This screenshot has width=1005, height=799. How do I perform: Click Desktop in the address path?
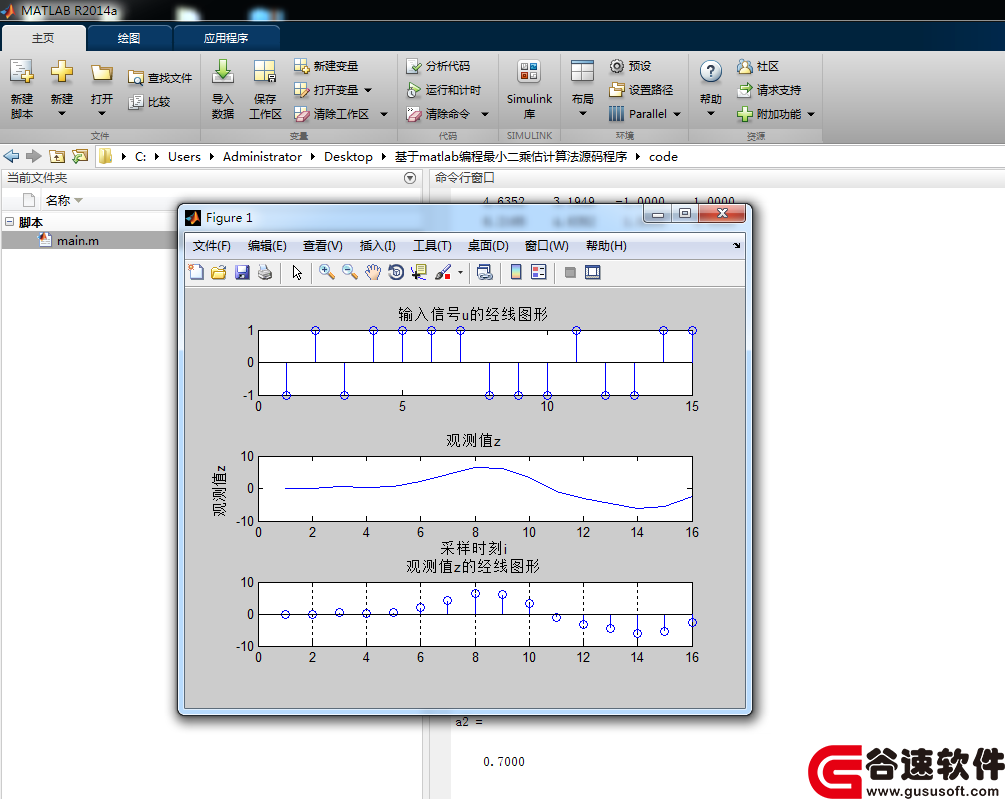pyautogui.click(x=348, y=156)
